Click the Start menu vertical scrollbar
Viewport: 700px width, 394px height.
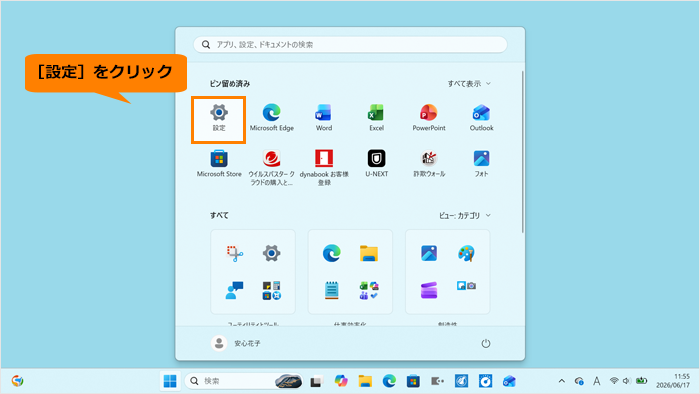(522, 152)
